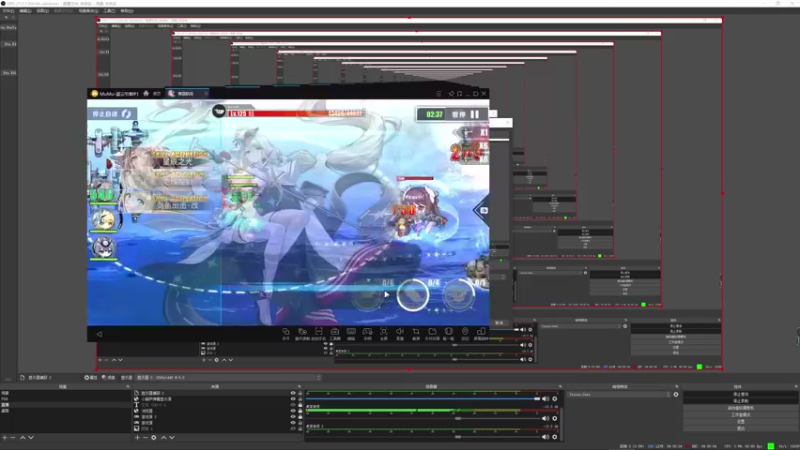The height and width of the screenshot is (450, 800).
Task: Open 文件 menu in OBS menu bar
Action: [8, 11]
